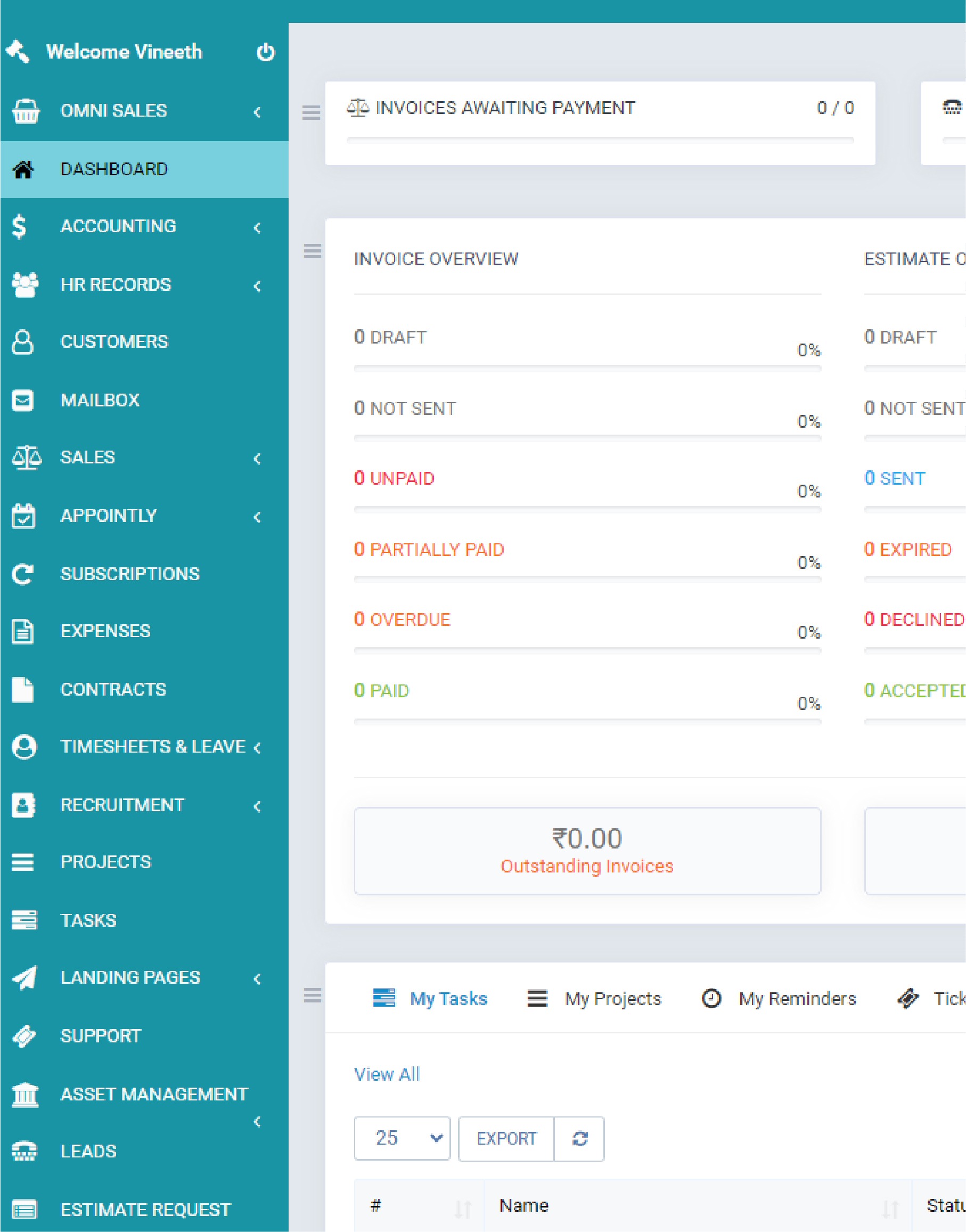Open Dashboard in the sidebar
The width and height of the screenshot is (966, 1232).
pyautogui.click(x=113, y=169)
